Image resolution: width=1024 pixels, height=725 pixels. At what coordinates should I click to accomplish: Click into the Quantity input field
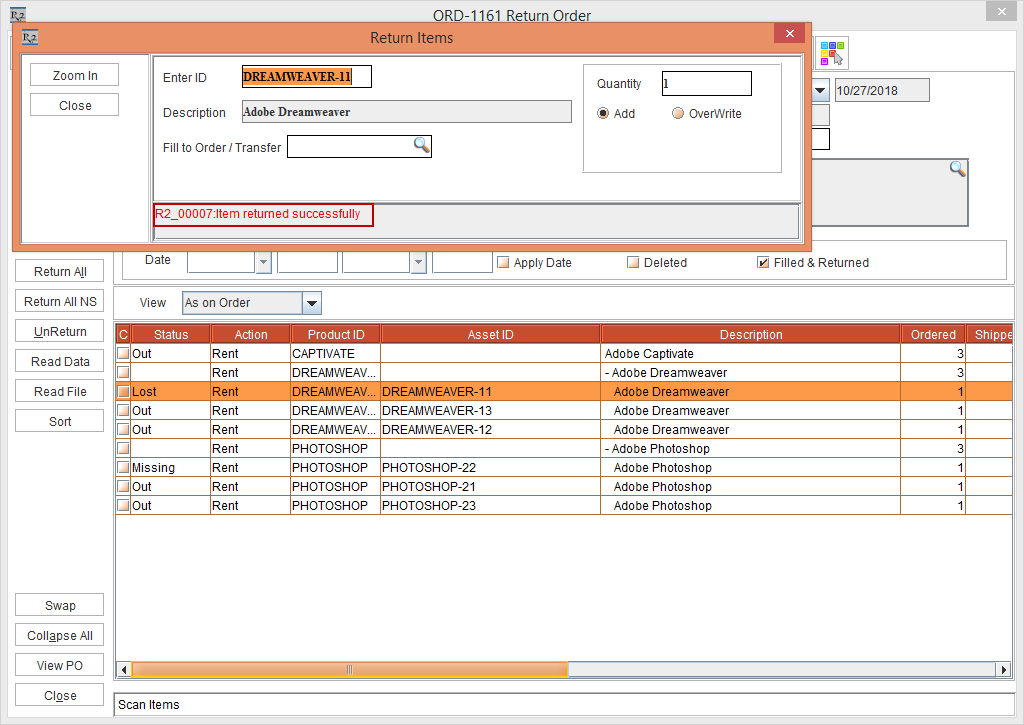tap(706, 84)
